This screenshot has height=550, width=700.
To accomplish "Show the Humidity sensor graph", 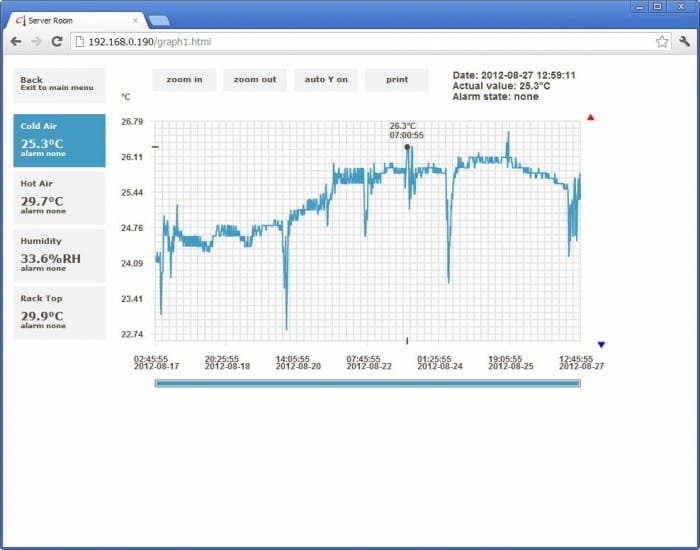I will click(59, 254).
